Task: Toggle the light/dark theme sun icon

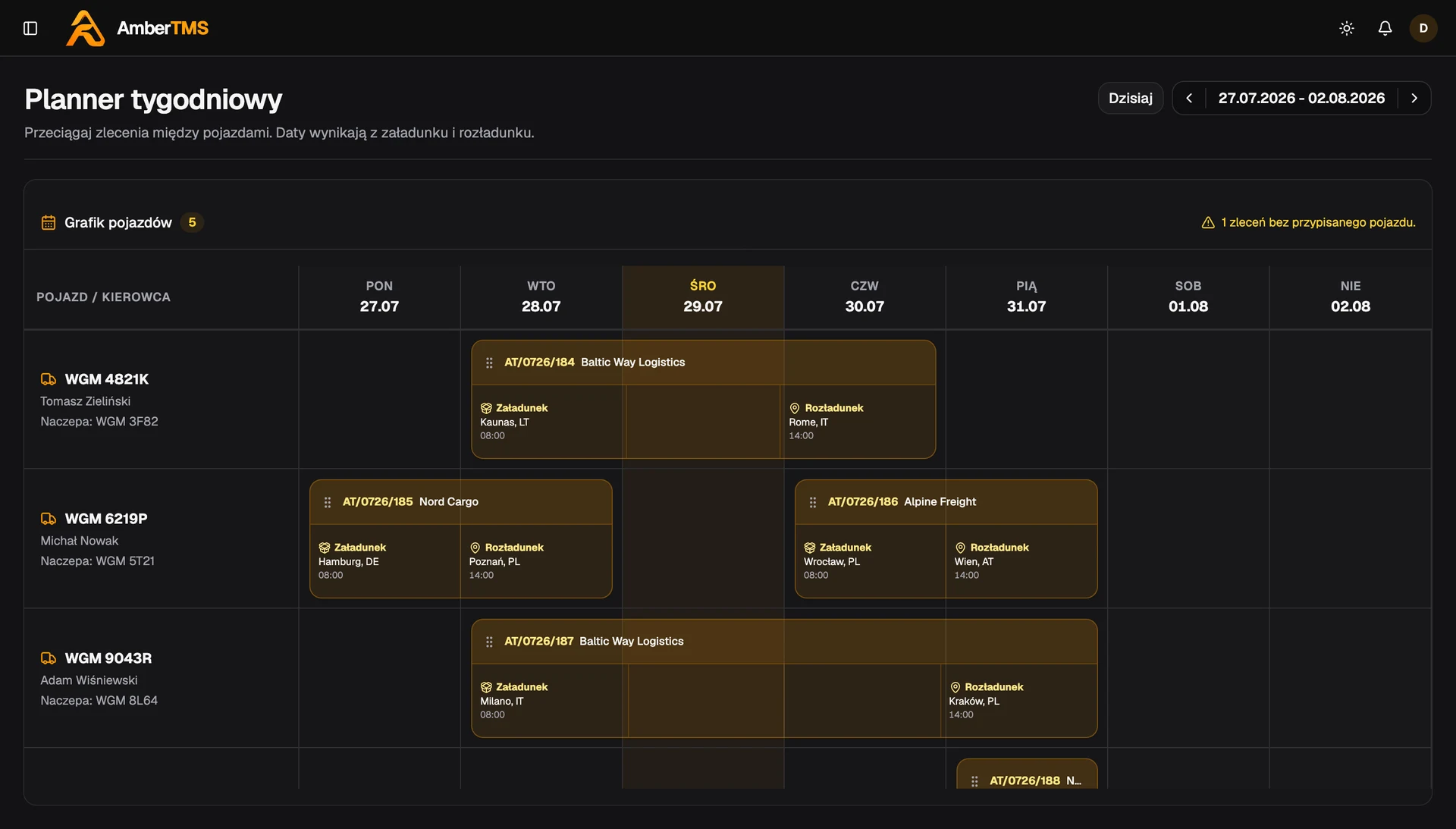Action: tap(1347, 28)
